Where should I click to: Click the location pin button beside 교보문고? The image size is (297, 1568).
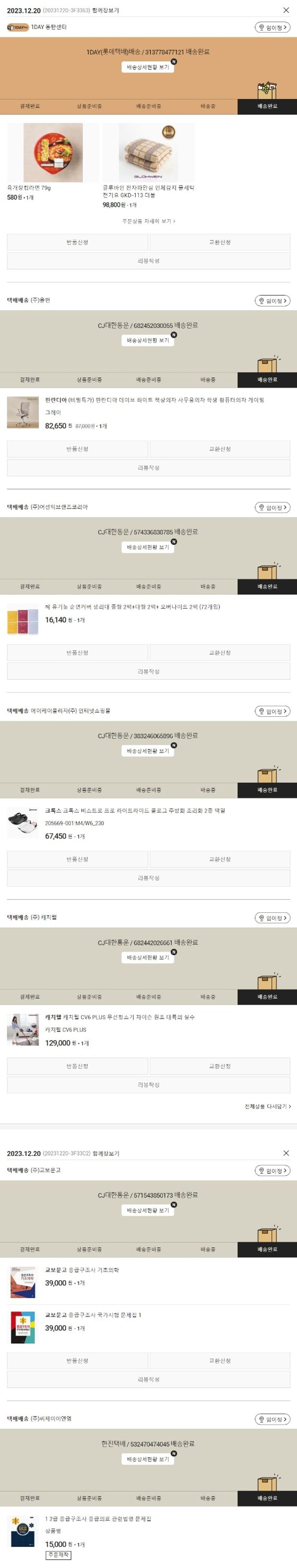coord(272,1171)
